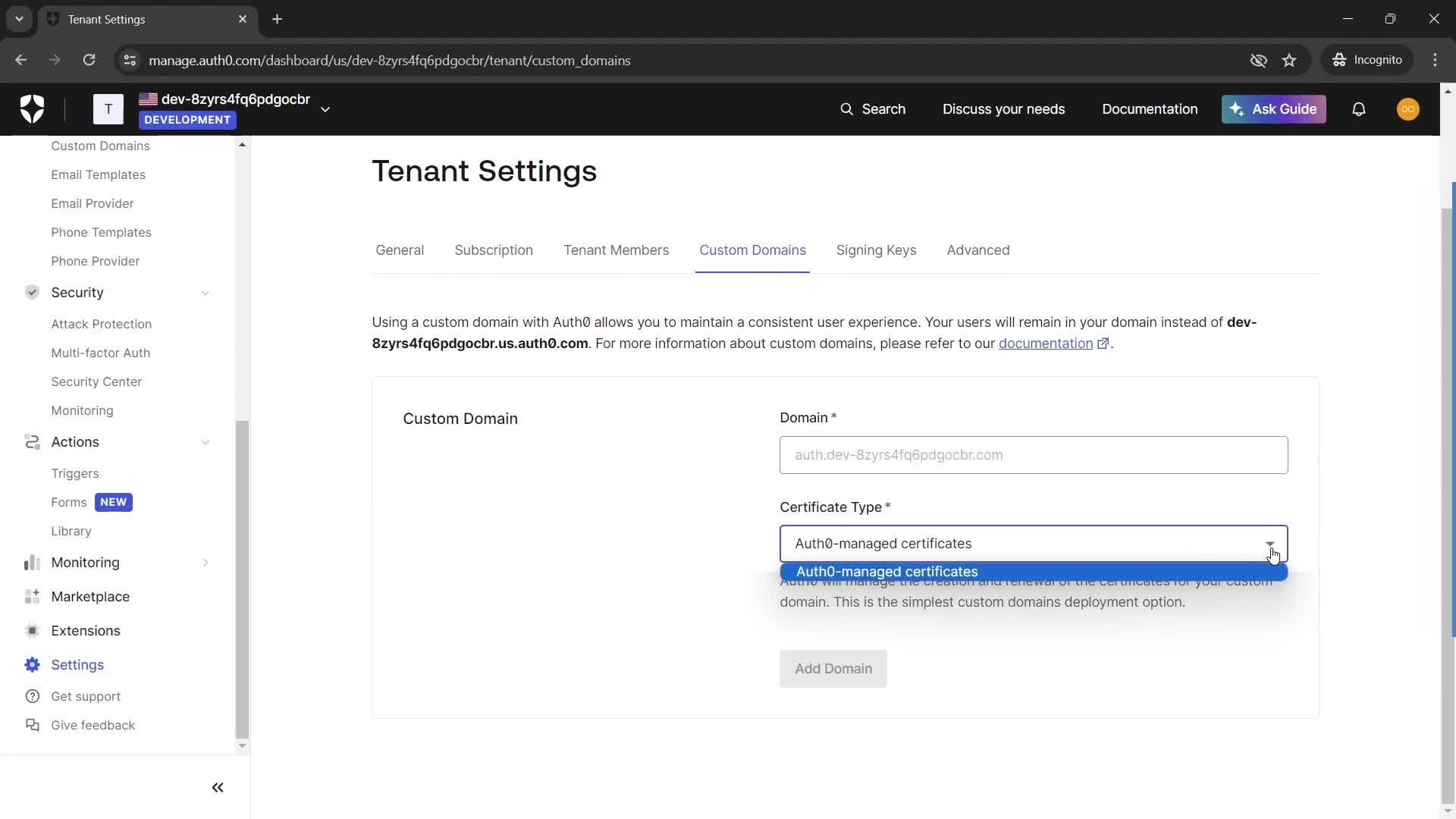The height and width of the screenshot is (819, 1456).
Task: Click the Get support question icon
Action: (32, 696)
